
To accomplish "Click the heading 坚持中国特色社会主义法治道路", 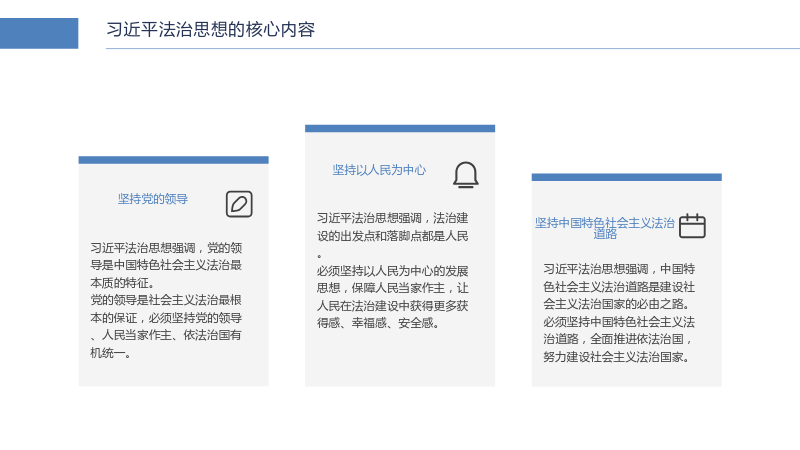I will click(605, 228).
